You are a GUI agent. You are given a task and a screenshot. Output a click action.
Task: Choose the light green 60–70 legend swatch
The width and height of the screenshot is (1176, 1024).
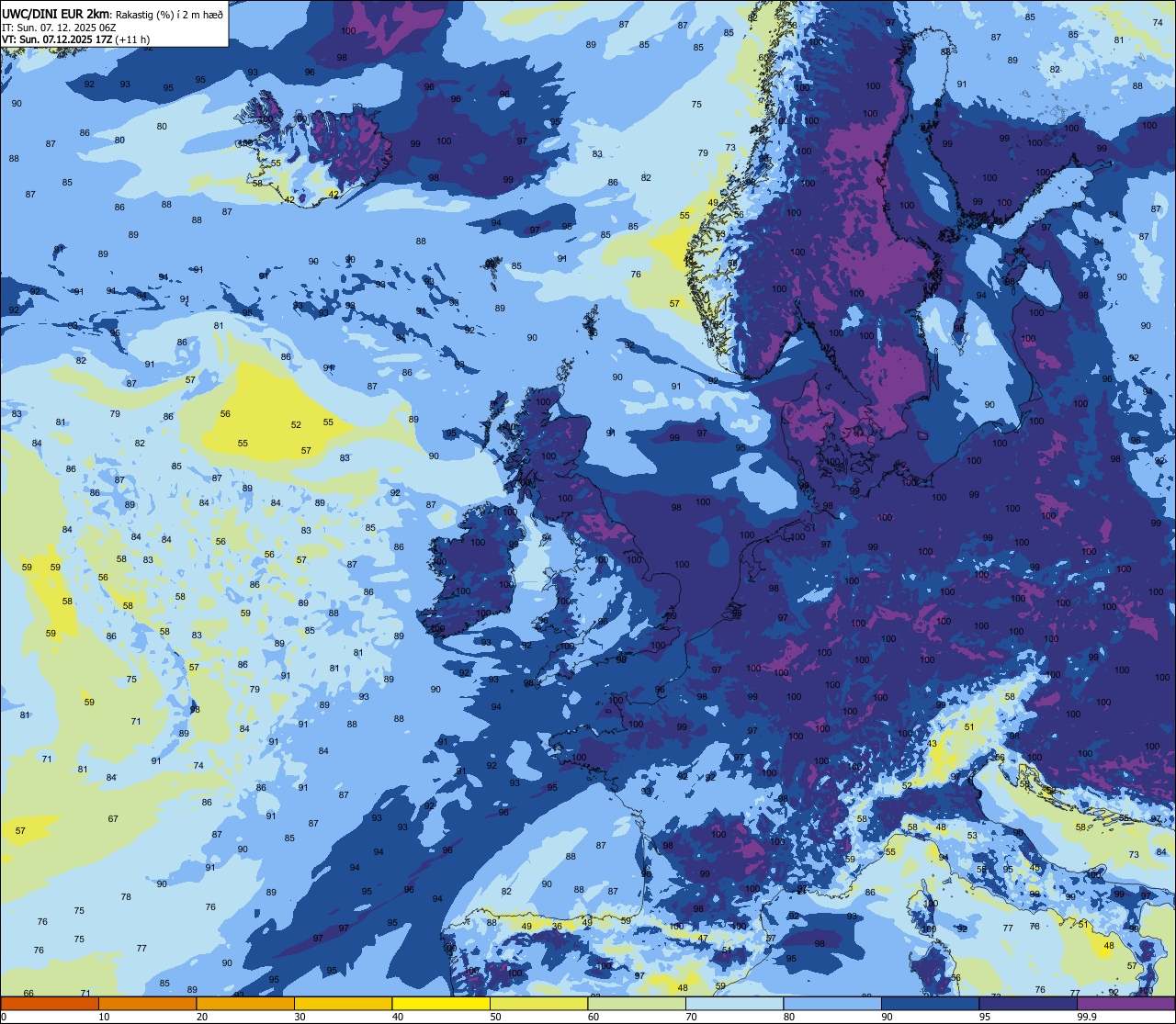(637, 1003)
